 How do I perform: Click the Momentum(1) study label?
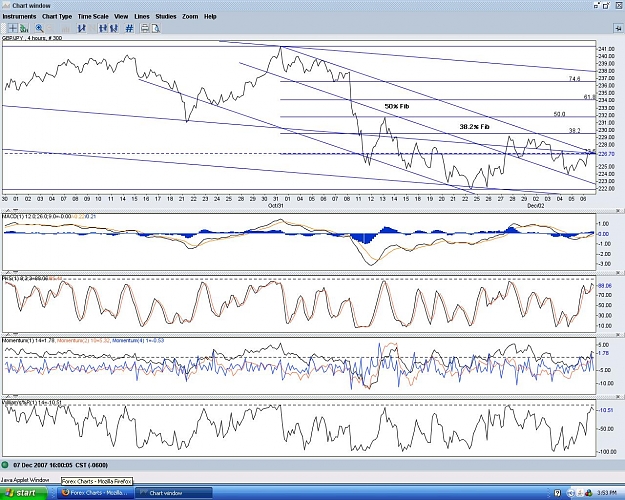[29, 341]
